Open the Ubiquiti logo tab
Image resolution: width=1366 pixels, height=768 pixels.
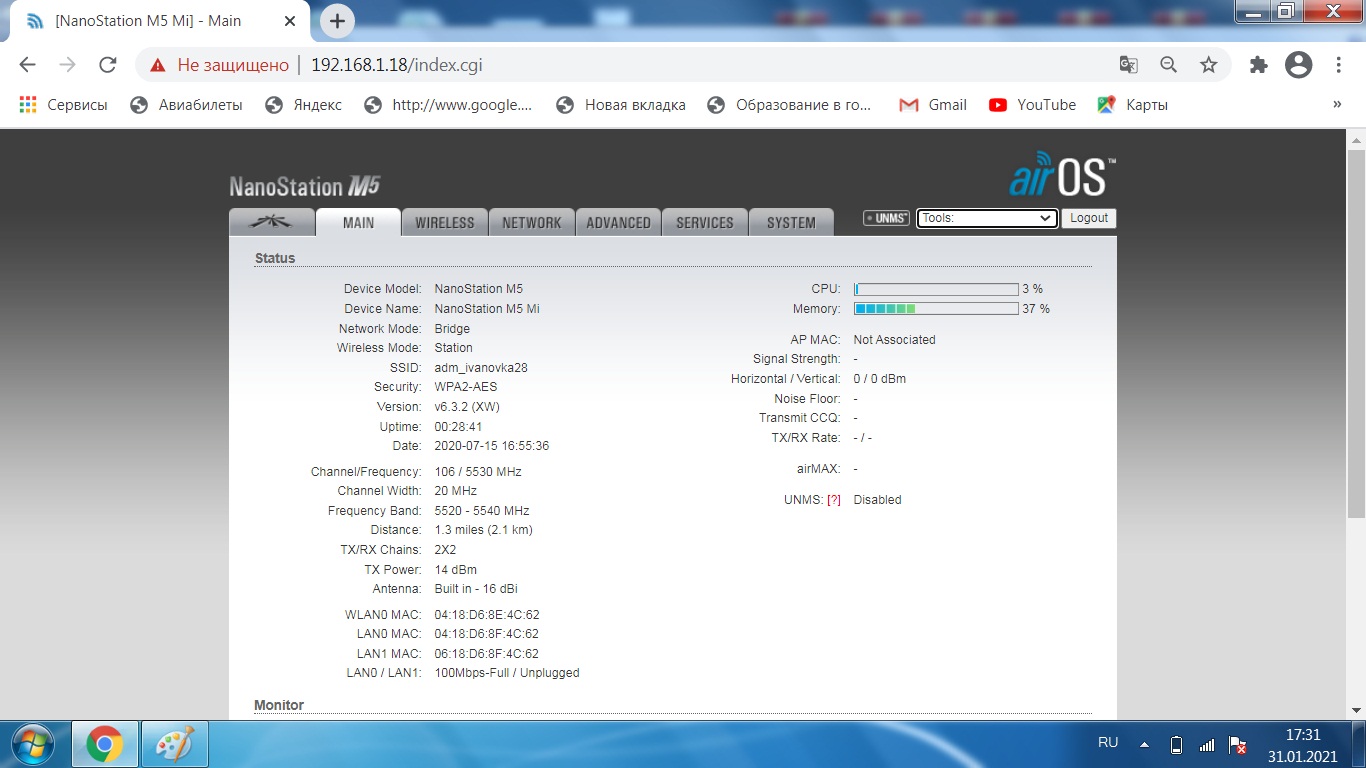tap(271, 222)
